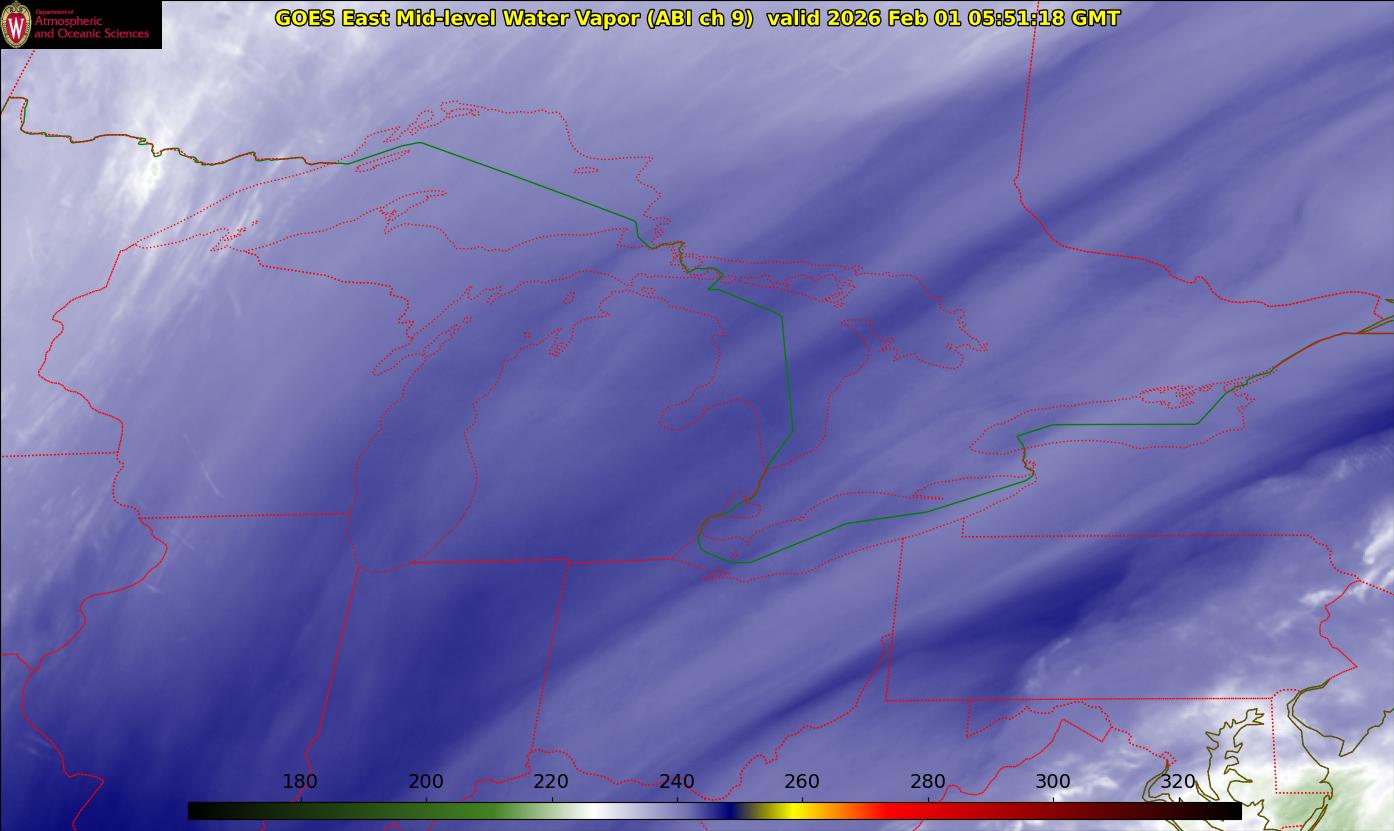
Task: Select the 240 value on the color scale
Action: click(677, 781)
